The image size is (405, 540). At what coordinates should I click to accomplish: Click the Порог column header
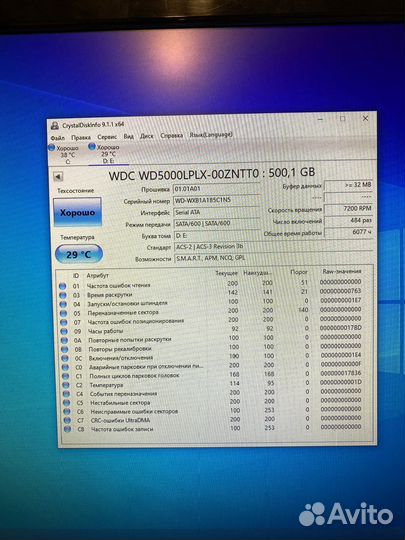(299, 272)
